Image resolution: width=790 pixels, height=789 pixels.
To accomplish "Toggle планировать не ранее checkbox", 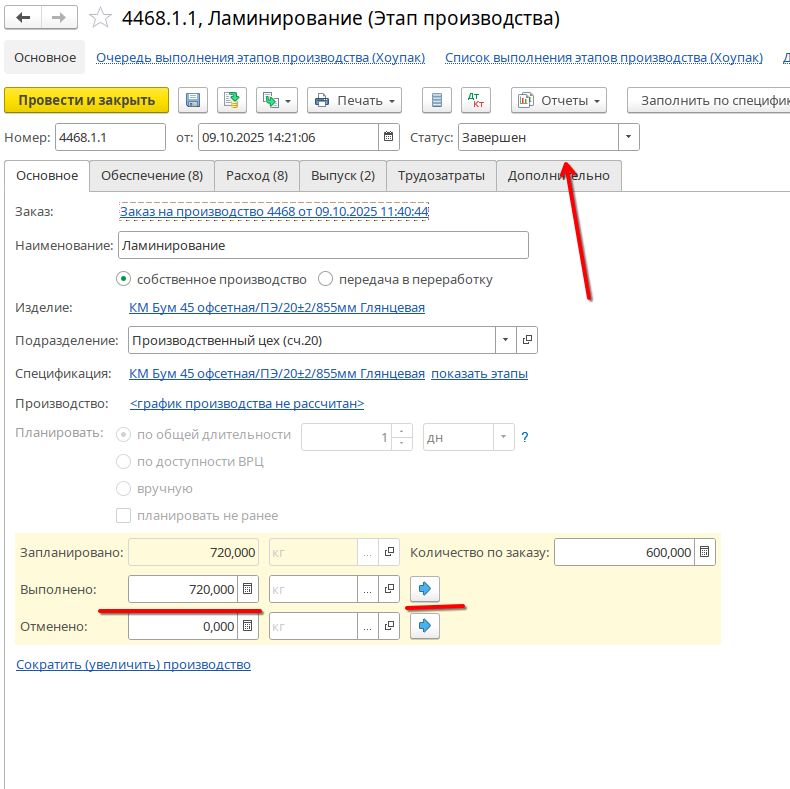I will coord(124,516).
